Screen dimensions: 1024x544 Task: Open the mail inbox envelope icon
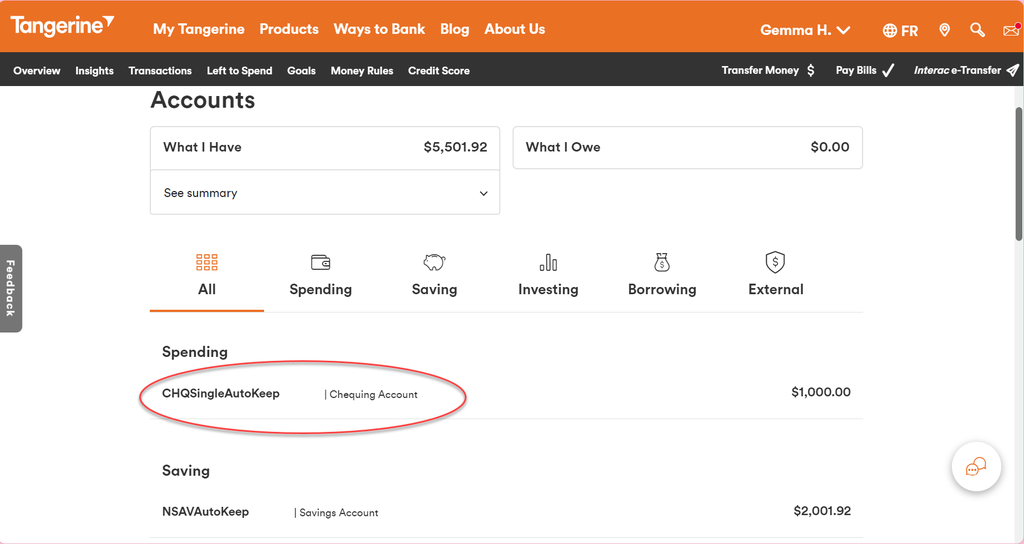(x=1011, y=30)
